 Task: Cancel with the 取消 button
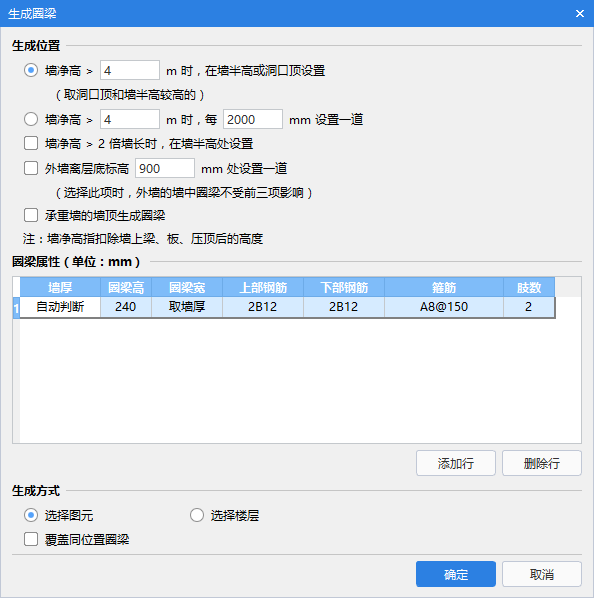pyautogui.click(x=541, y=574)
